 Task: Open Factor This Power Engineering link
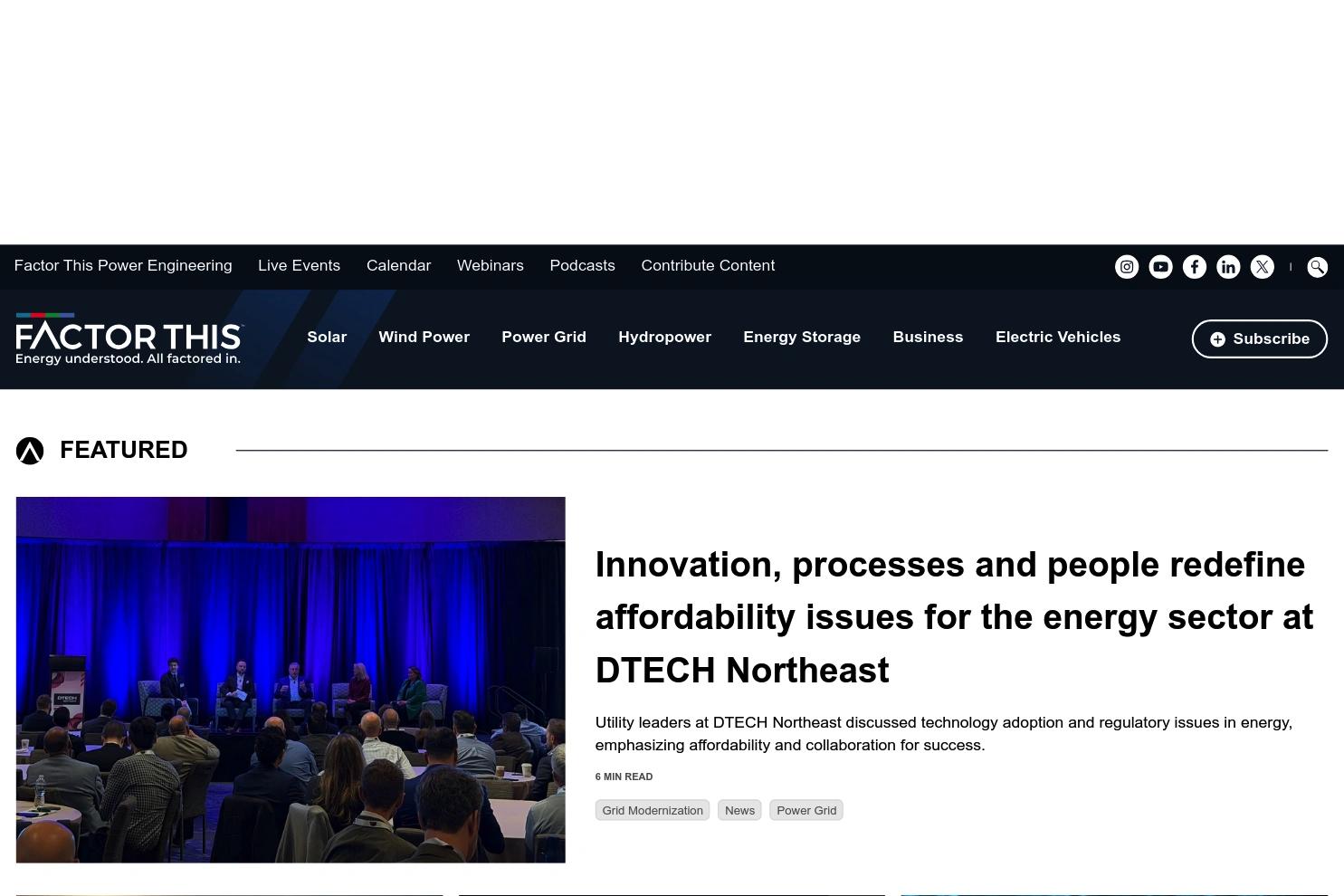tap(123, 265)
